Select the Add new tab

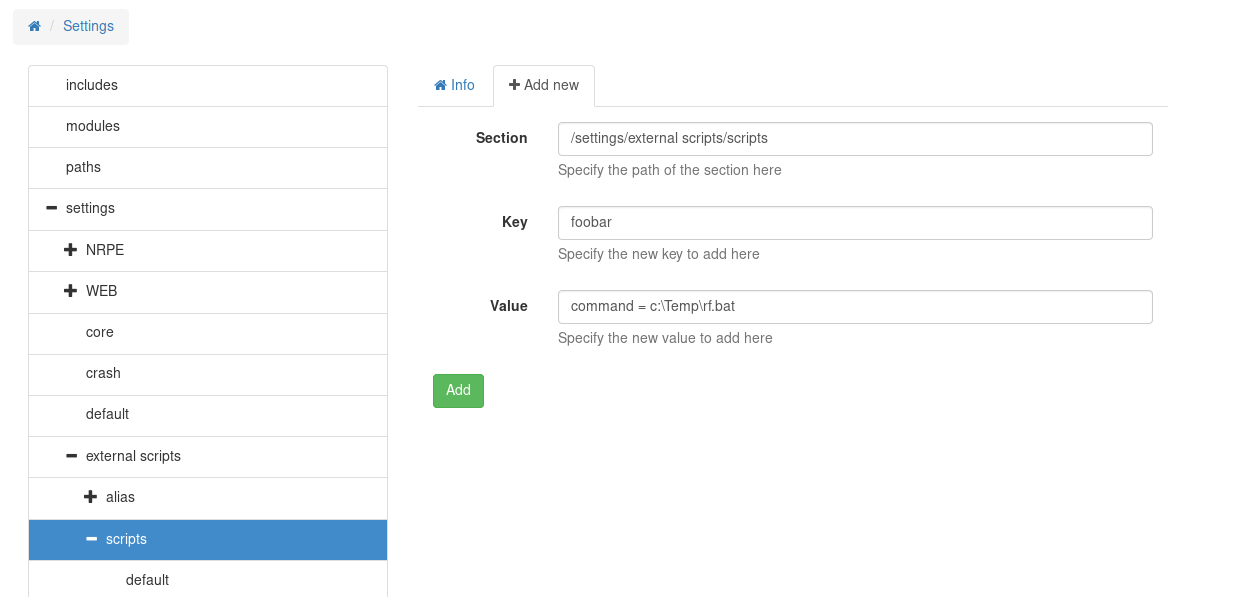(x=544, y=85)
